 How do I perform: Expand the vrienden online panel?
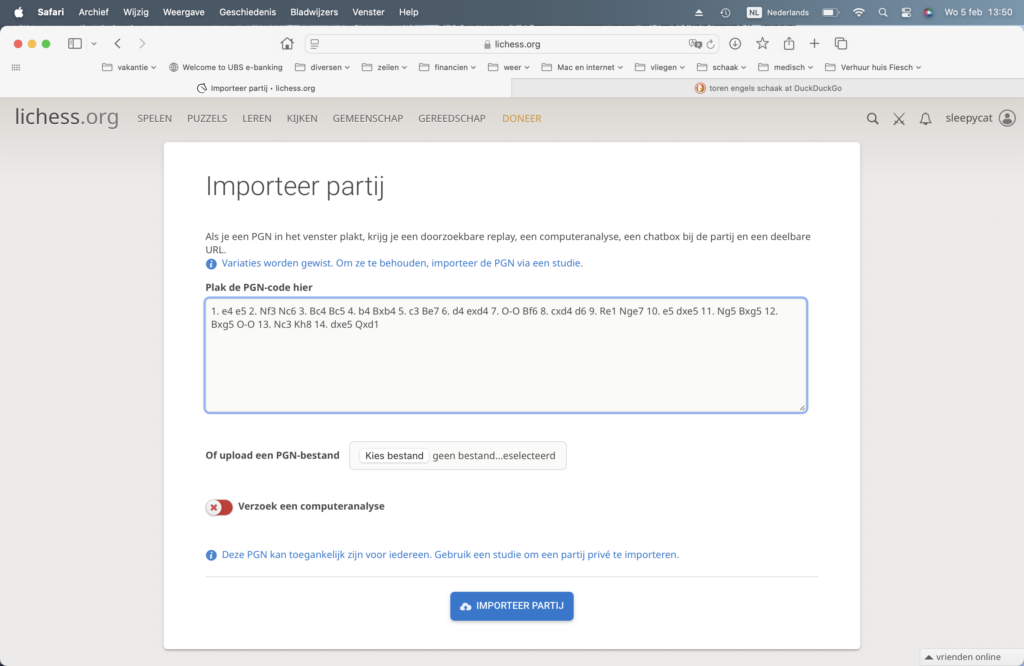click(x=970, y=657)
